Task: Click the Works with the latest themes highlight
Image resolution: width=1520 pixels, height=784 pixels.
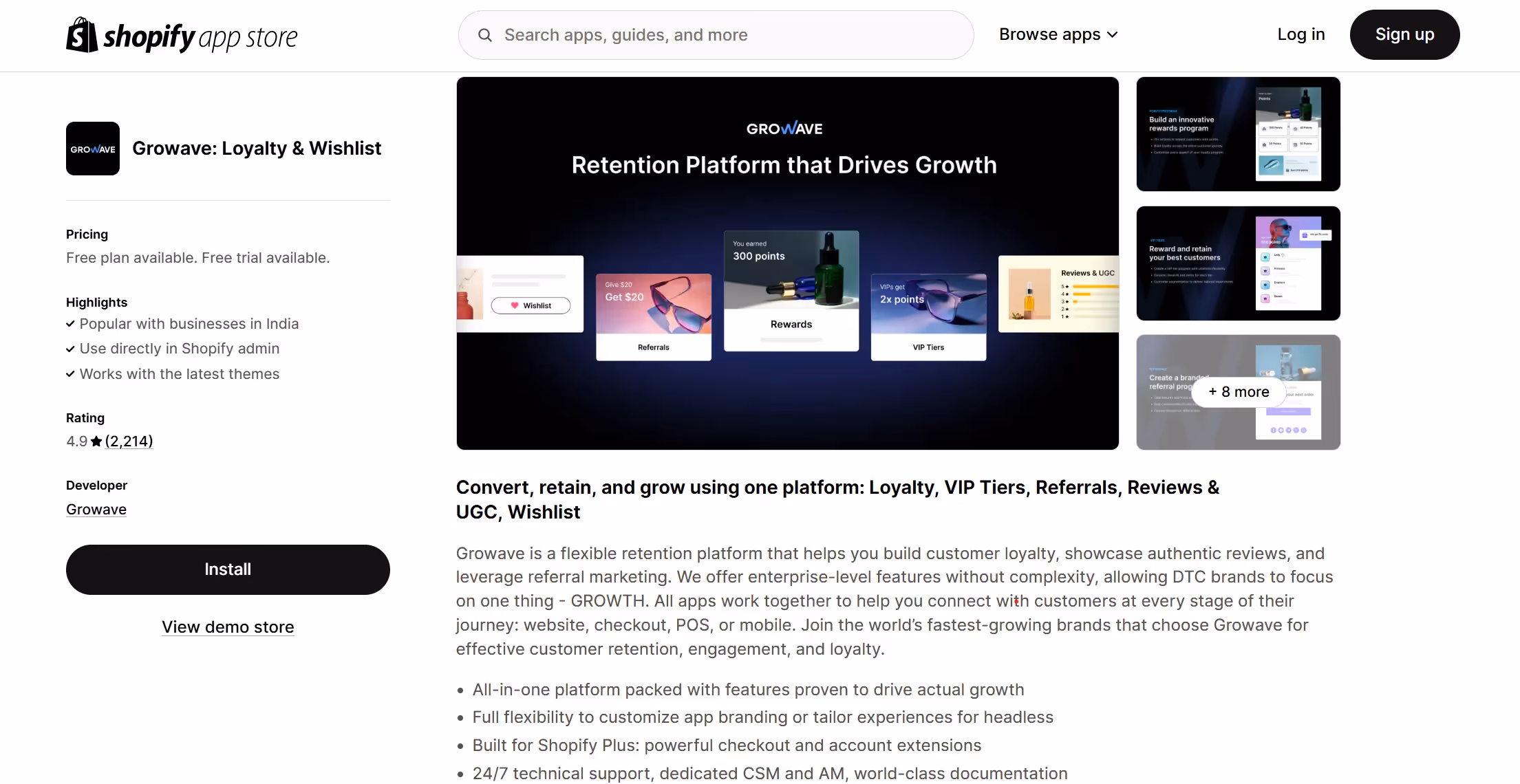Action: [x=180, y=374]
